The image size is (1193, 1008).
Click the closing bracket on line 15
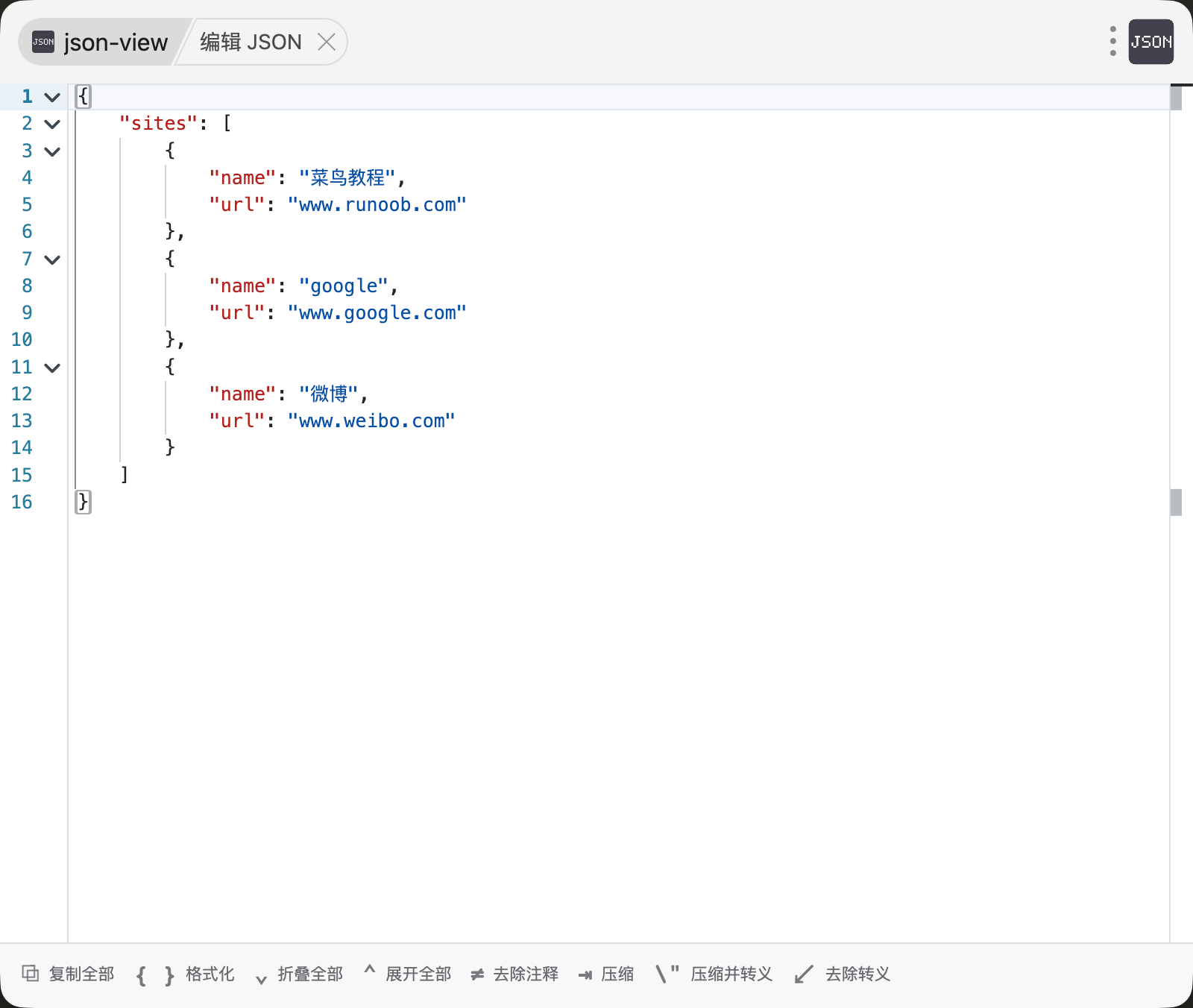[125, 475]
